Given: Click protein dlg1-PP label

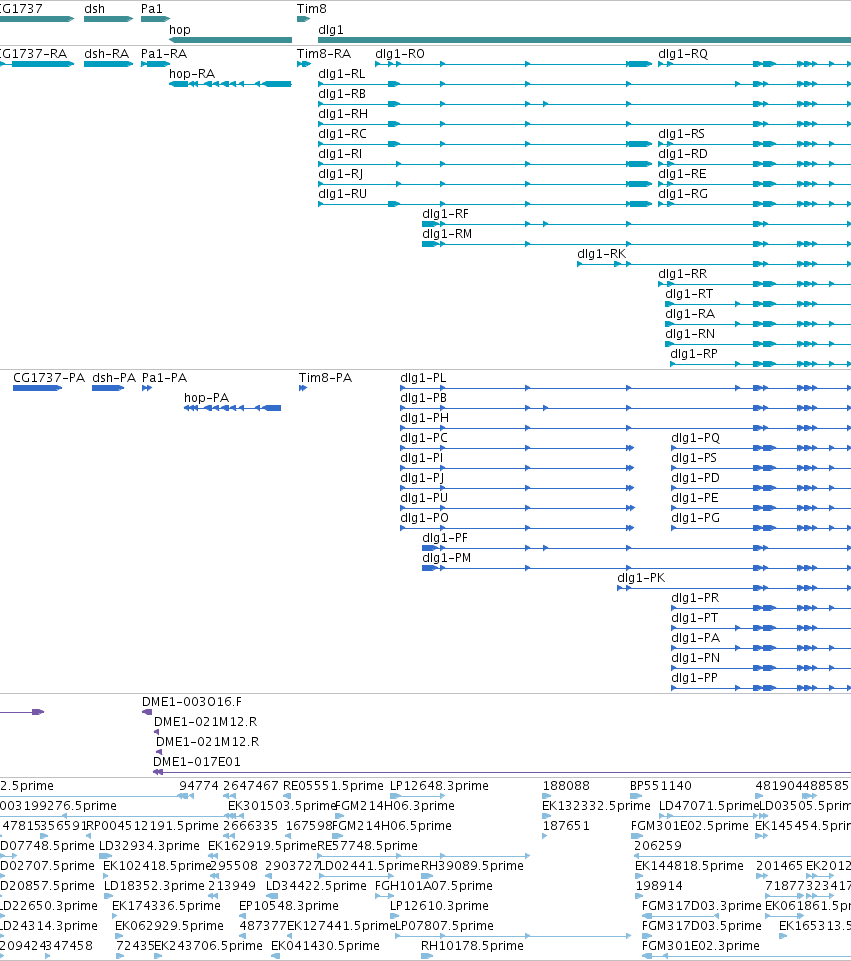Looking at the screenshot, I should click(x=694, y=678).
